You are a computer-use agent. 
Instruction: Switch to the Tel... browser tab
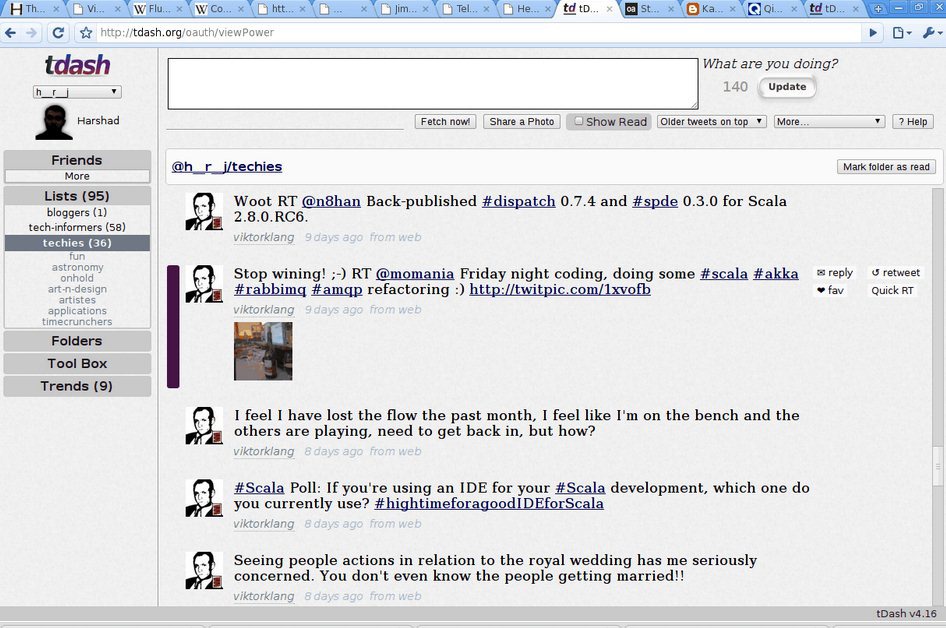pos(465,9)
